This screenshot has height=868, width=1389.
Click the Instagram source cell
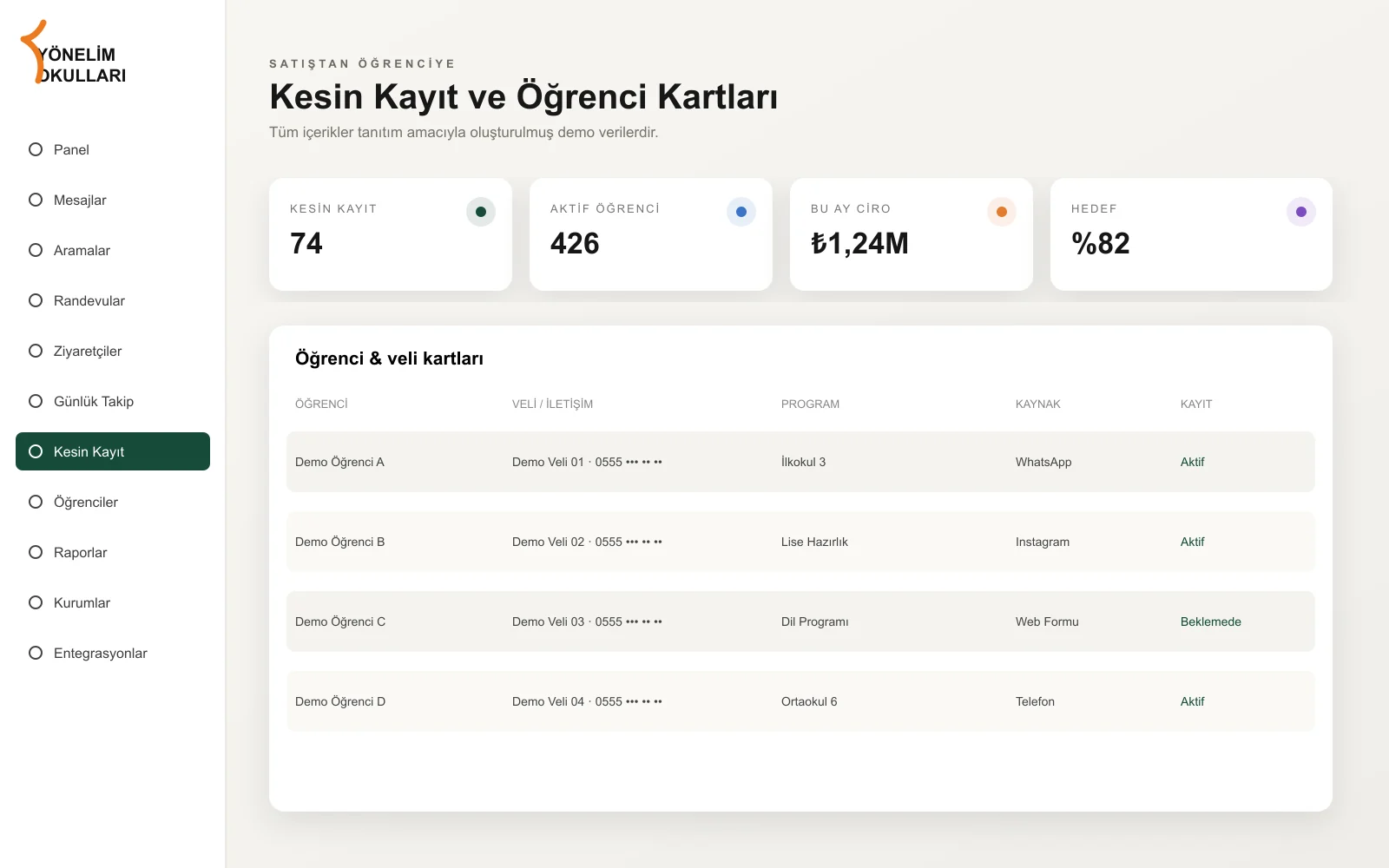(1043, 542)
